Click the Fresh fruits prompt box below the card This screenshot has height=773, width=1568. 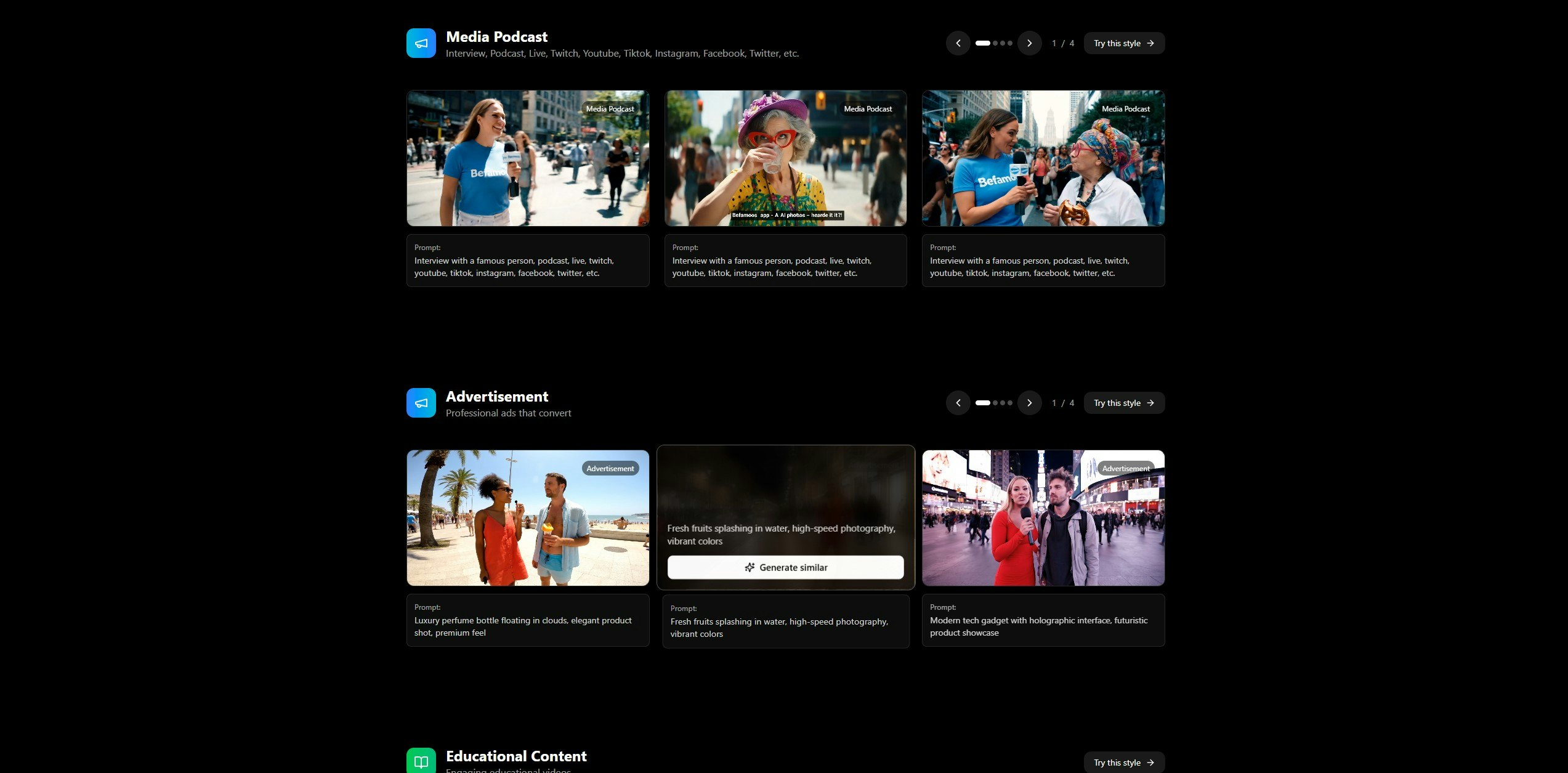[x=786, y=621]
